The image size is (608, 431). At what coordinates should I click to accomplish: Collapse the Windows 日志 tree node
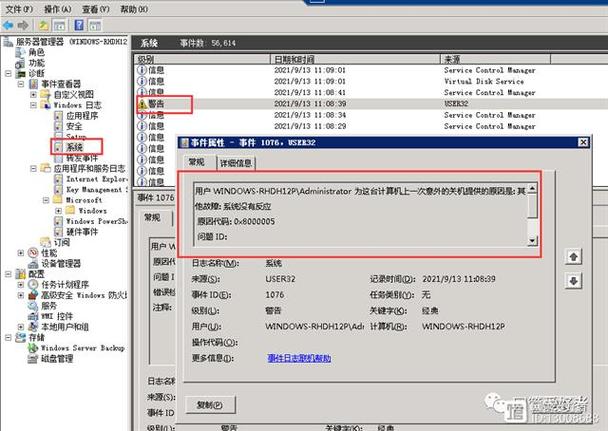point(33,104)
